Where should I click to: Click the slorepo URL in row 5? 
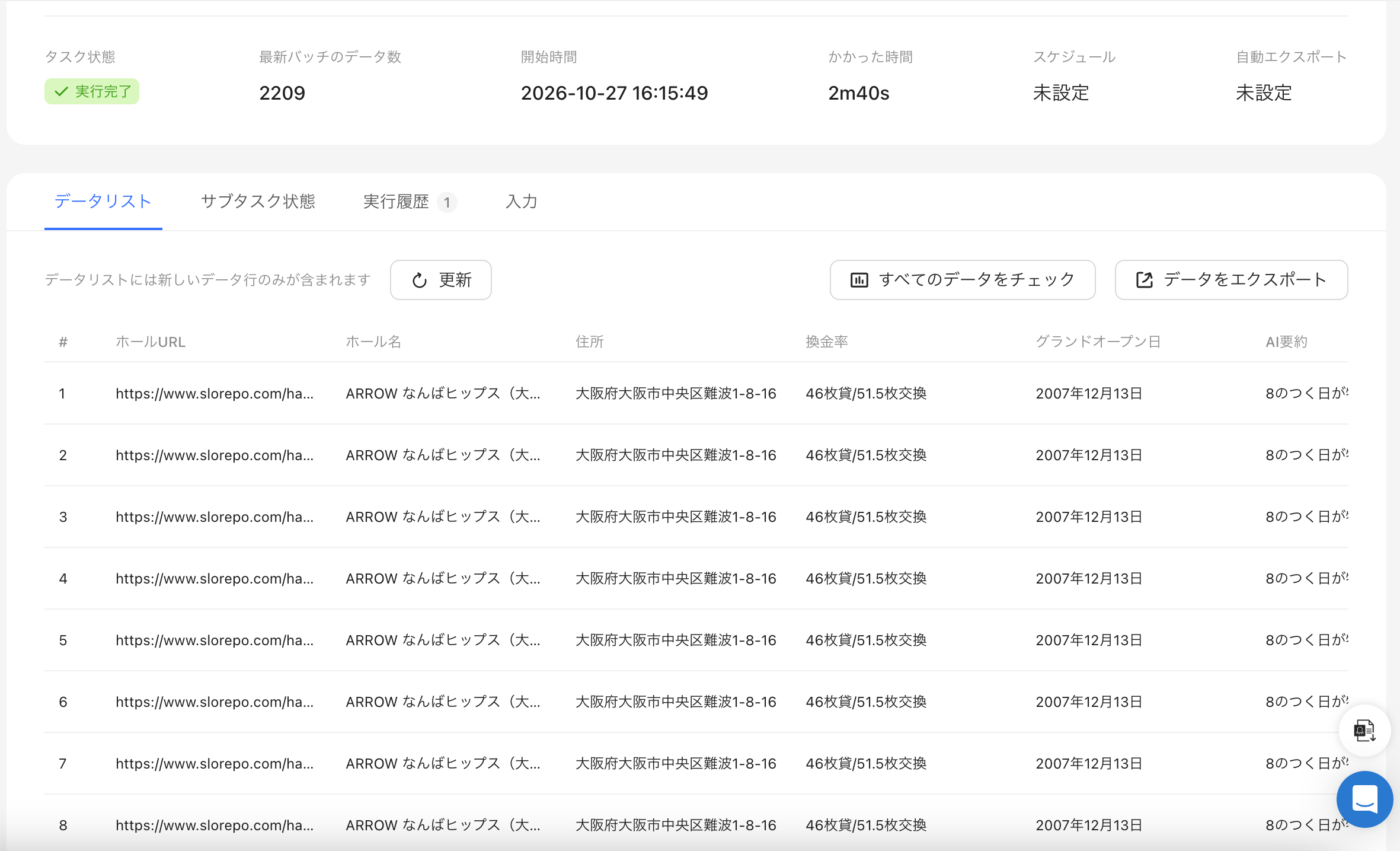(215, 640)
